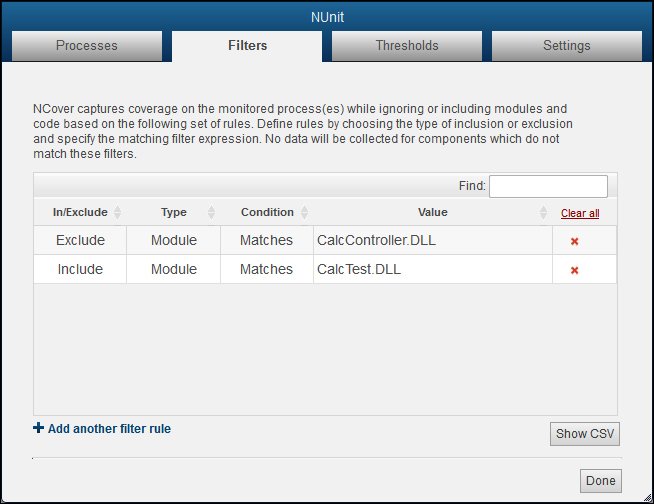Screen dimensions: 654x504
Task: Edit the CalcController.DLL value cell
Action: point(432,241)
